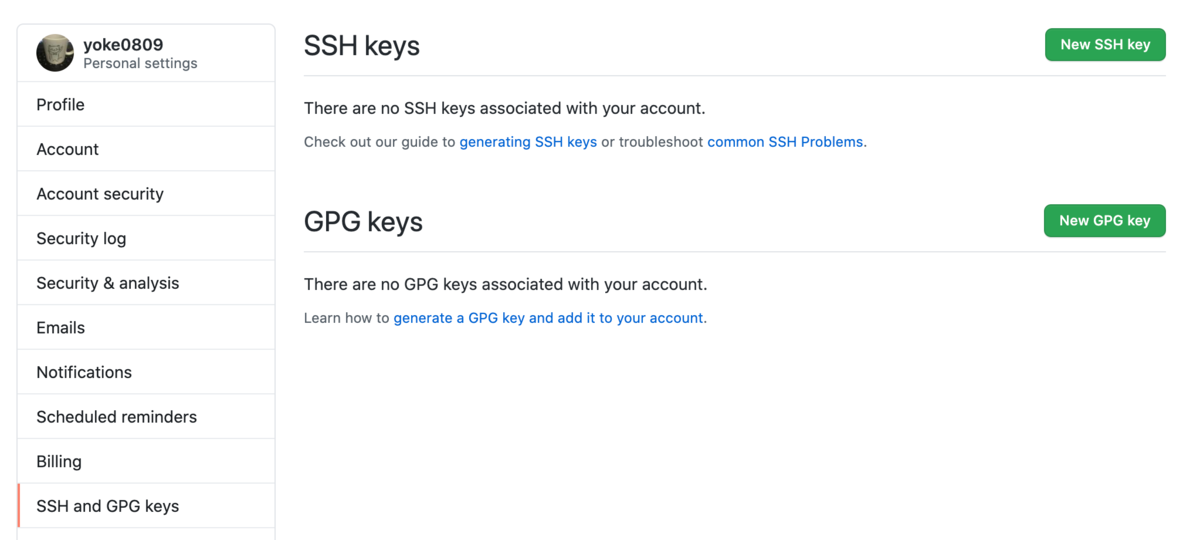Open the Profile settings page
Screen dimensions: 1200x540
(60, 105)
